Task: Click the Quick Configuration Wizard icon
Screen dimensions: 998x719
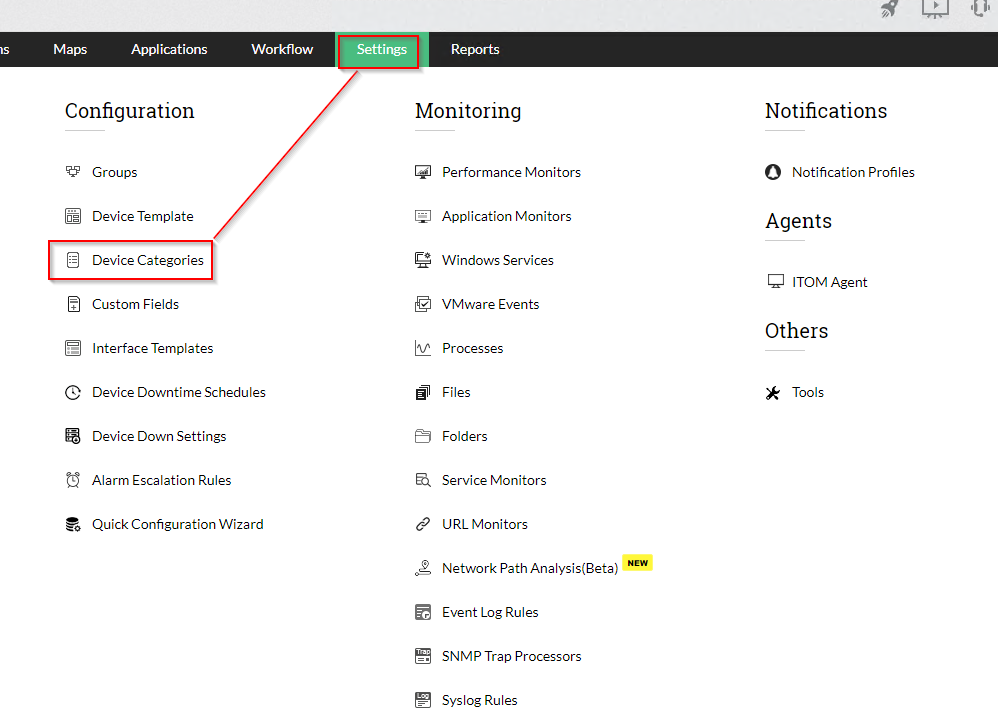Action: tap(73, 524)
